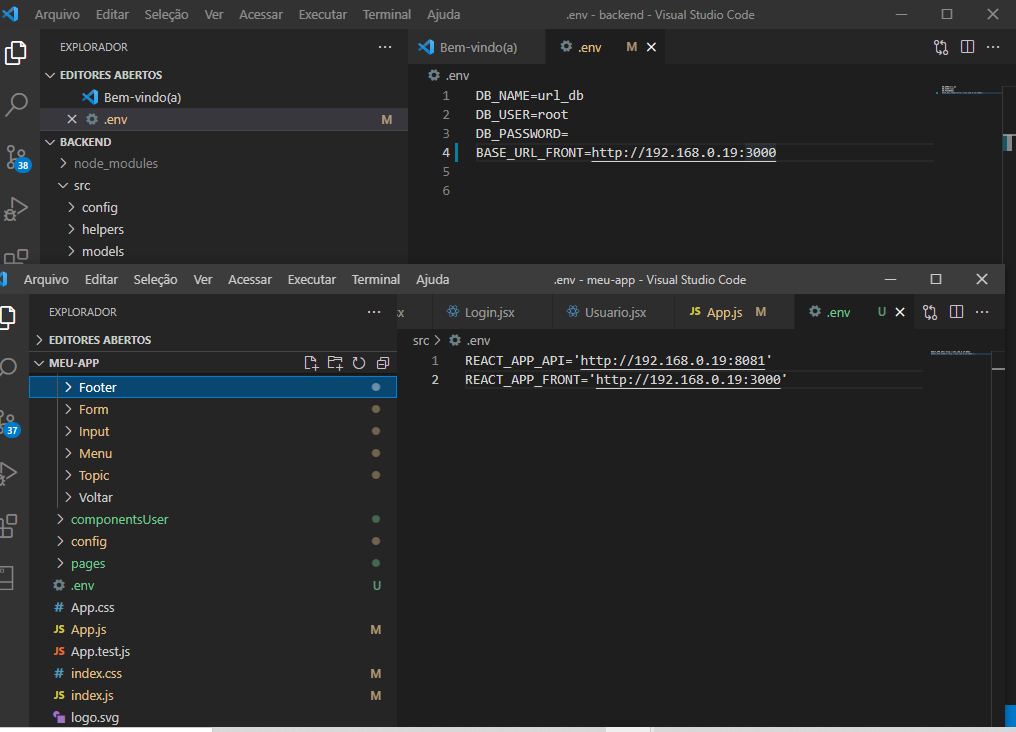This screenshot has height=732, width=1016.
Task: Collapse all folders in the MEU-APP explorer
Action: (x=383, y=363)
